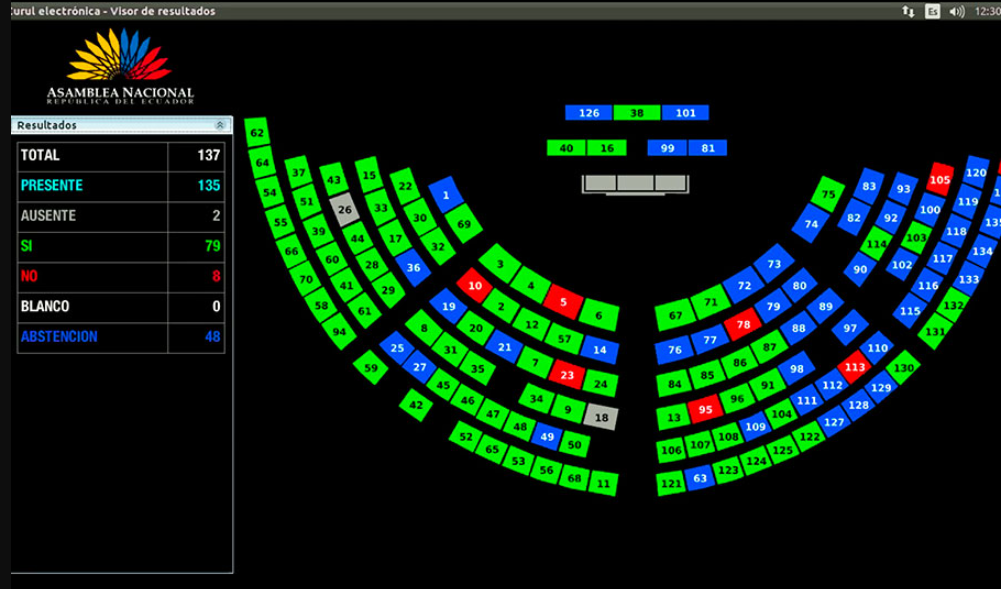
Task: Click the network connection icon in top bar
Action: pos(907,11)
